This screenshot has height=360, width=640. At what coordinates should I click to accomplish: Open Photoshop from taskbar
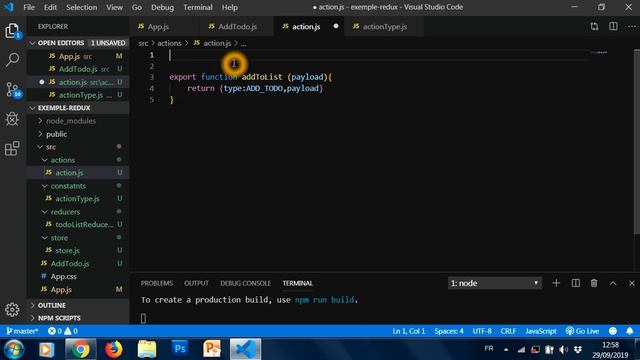[x=180, y=349]
